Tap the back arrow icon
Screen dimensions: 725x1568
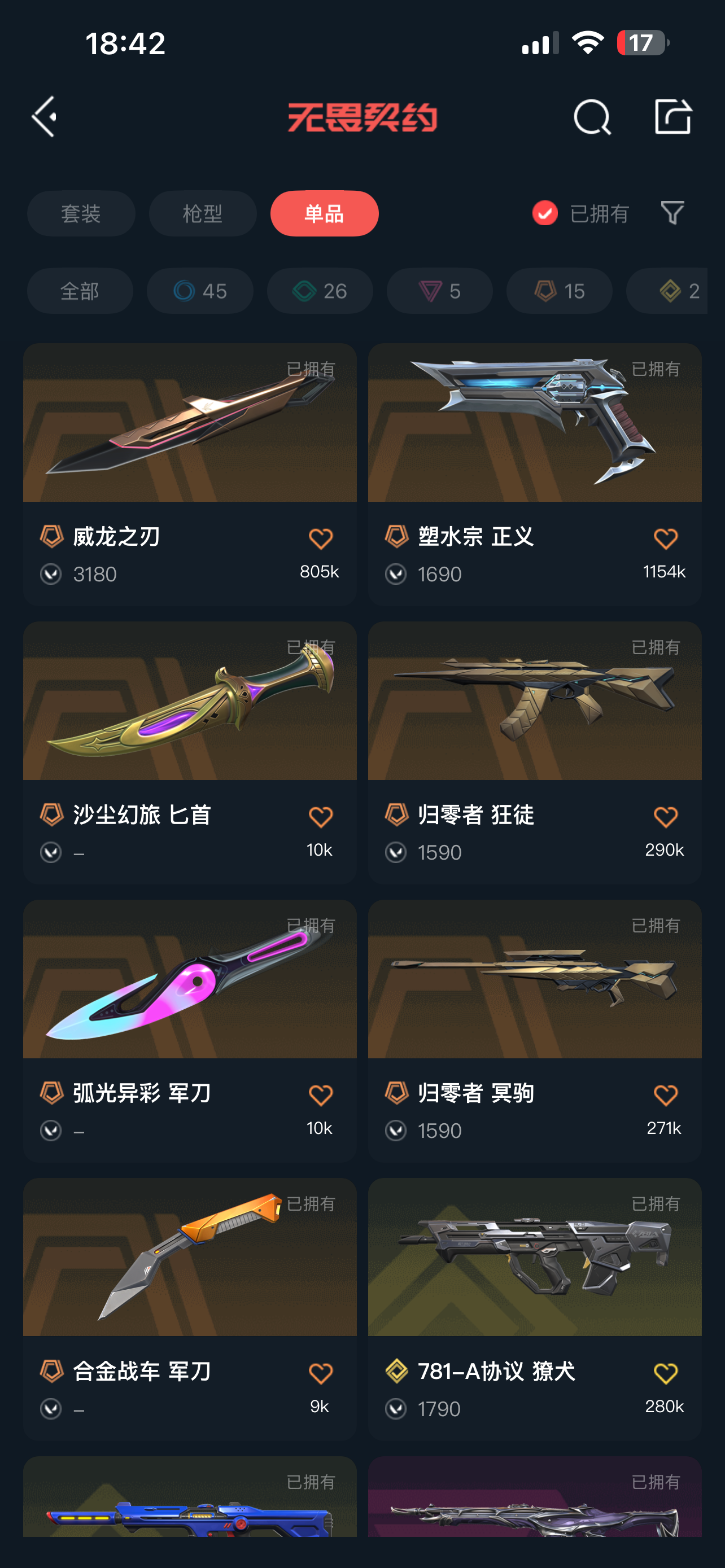click(x=45, y=116)
